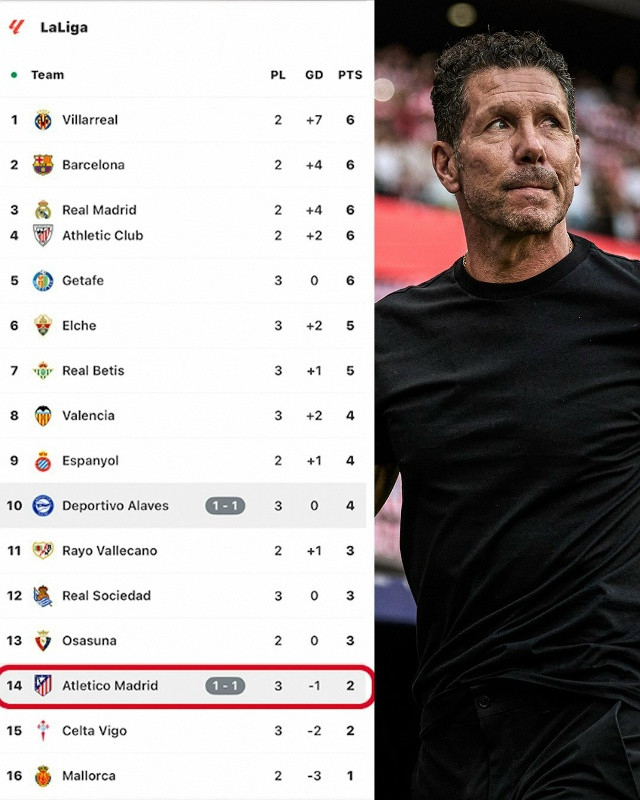The image size is (640, 800).
Task: Select the Real Betis team name
Action: click(x=93, y=370)
